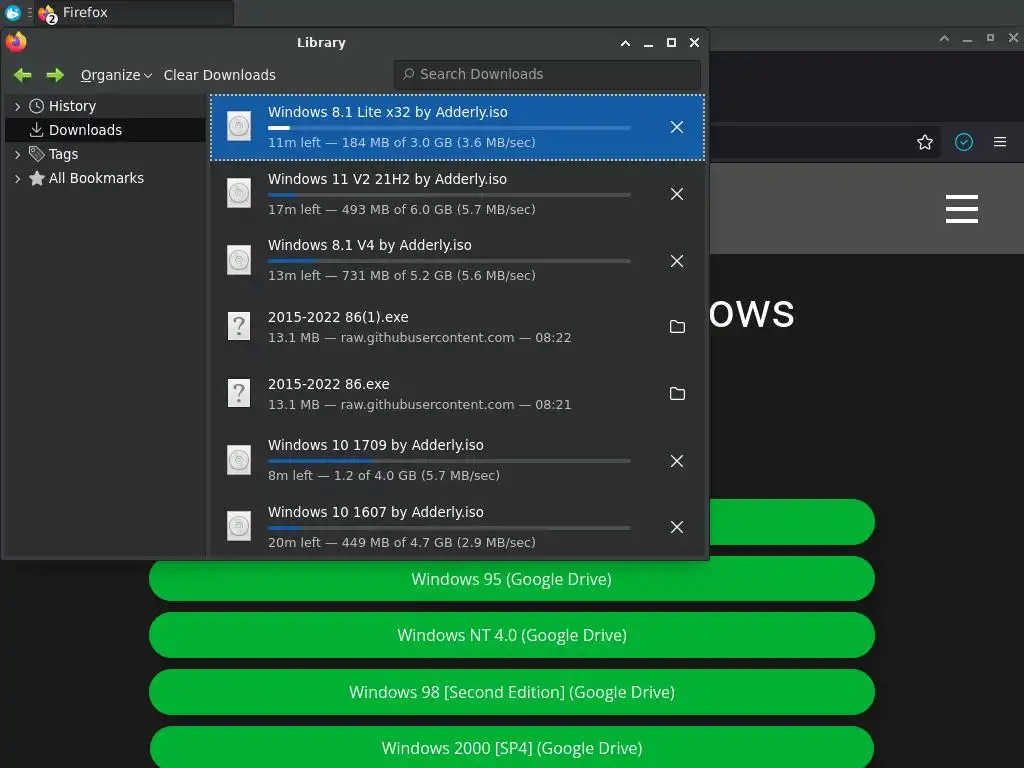Cancel Windows 8.1 Lite x32 download
This screenshot has width=1024, height=768.
(677, 127)
